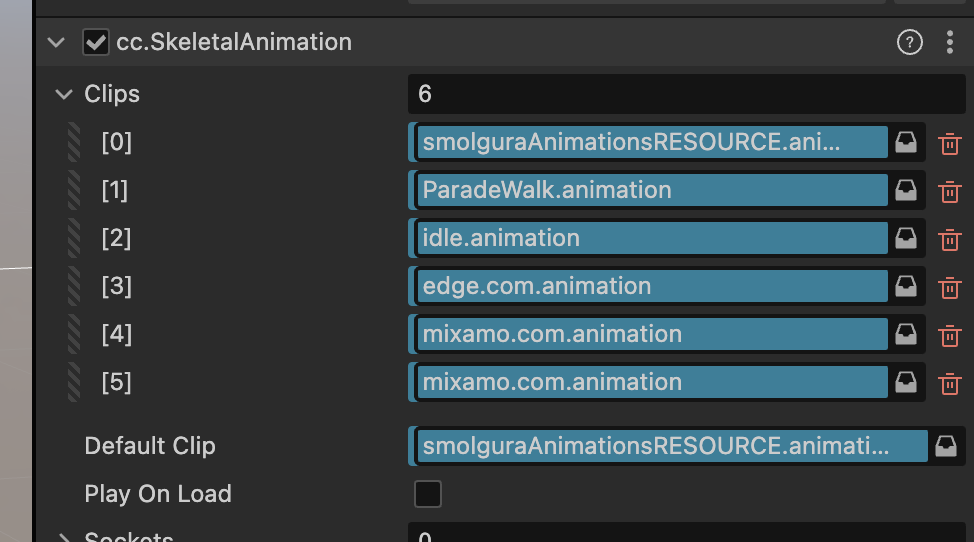Collapse the cc.SkeletalAnimation component section

pos(56,42)
